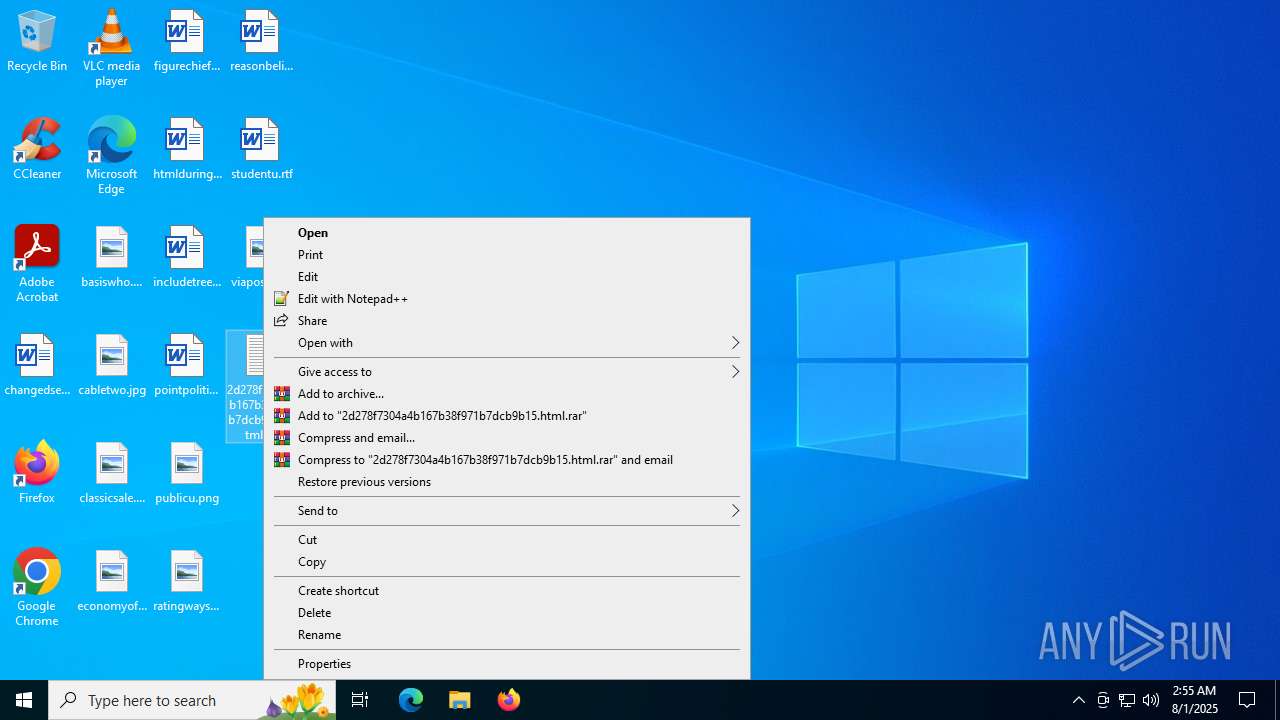Open File Explorer from the taskbar
Image resolution: width=1280 pixels, height=720 pixels.
click(x=460, y=700)
